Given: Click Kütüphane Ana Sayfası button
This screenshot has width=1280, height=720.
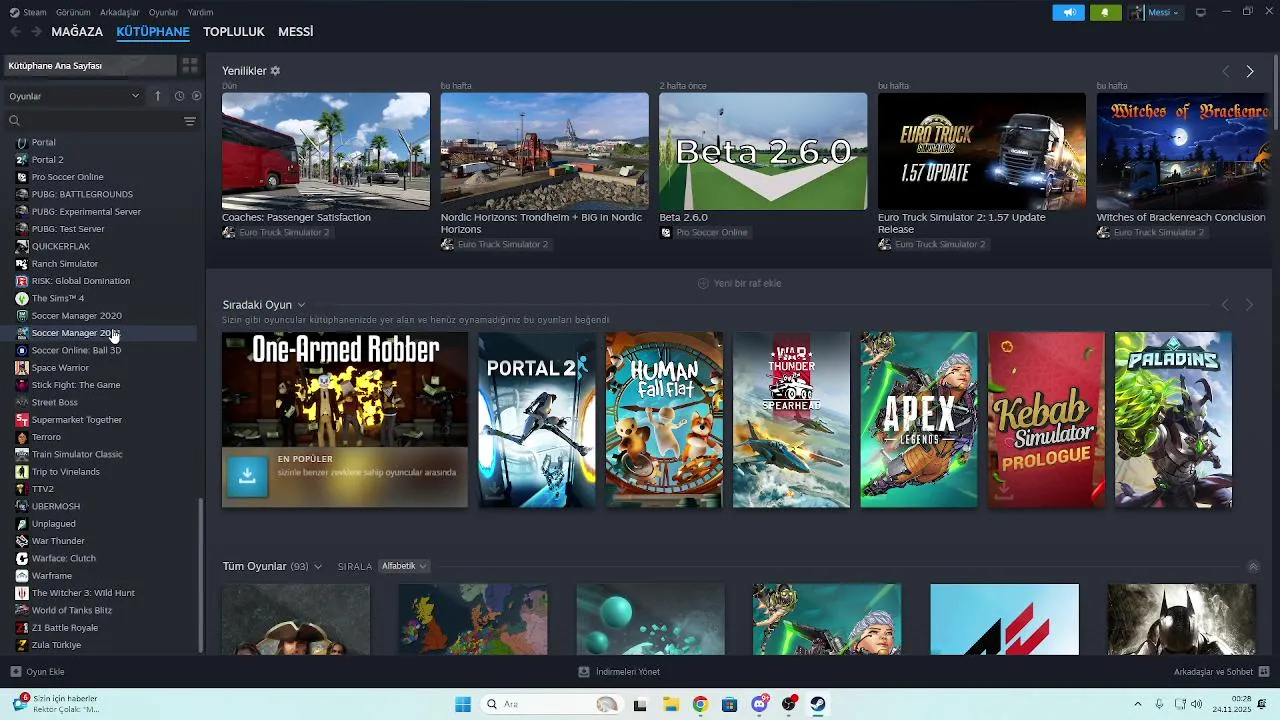Looking at the screenshot, I should 89,65.
